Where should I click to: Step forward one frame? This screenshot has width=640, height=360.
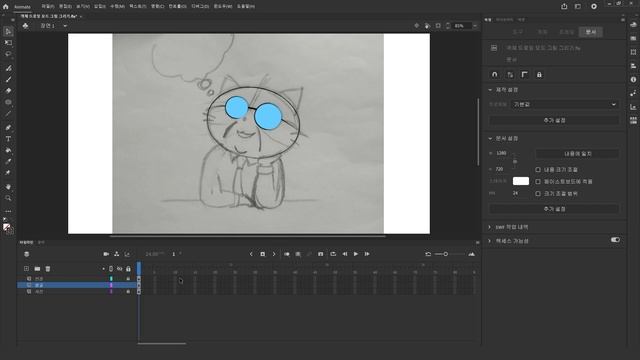pos(367,254)
